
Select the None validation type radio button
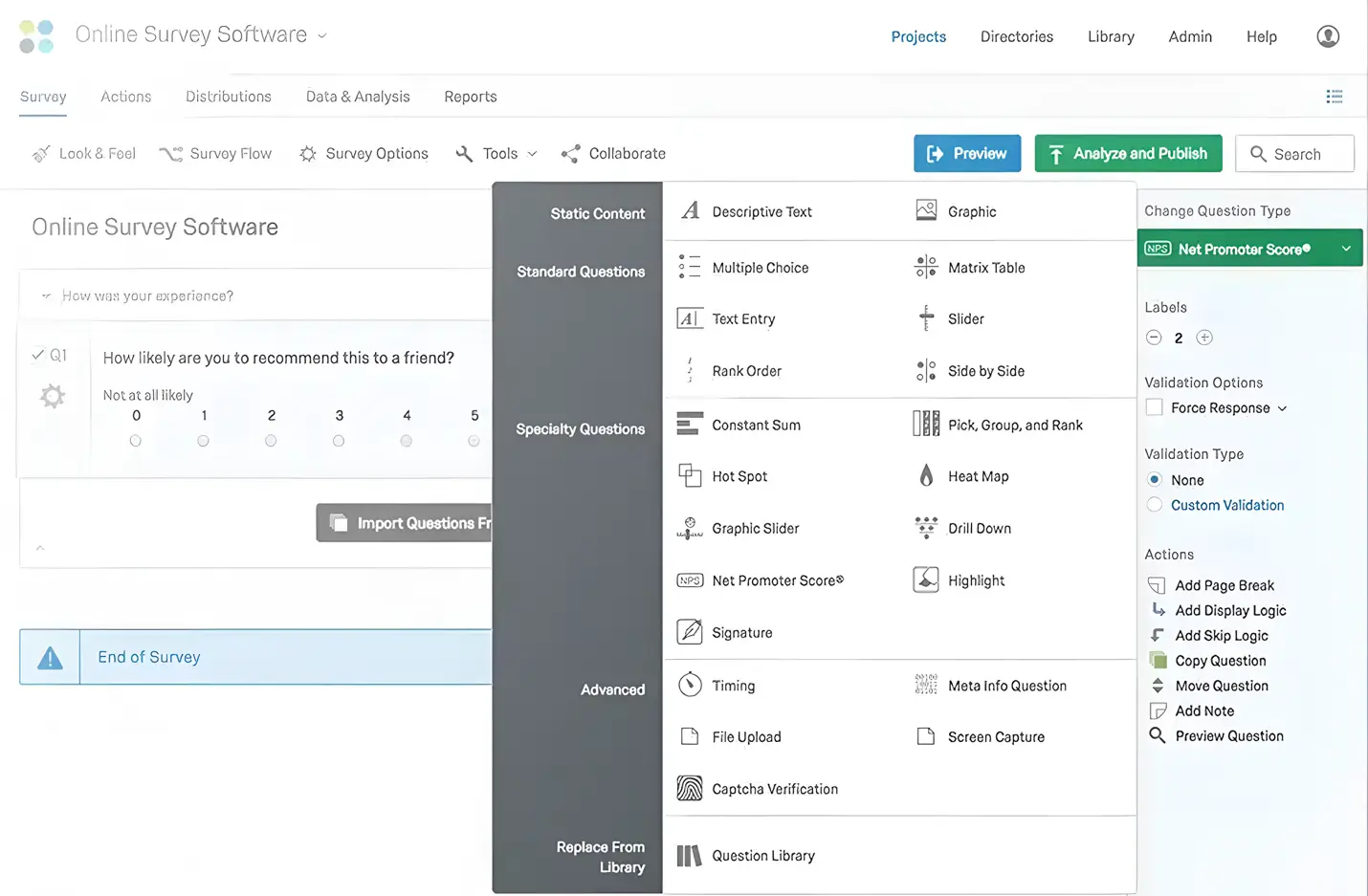[x=1155, y=479]
